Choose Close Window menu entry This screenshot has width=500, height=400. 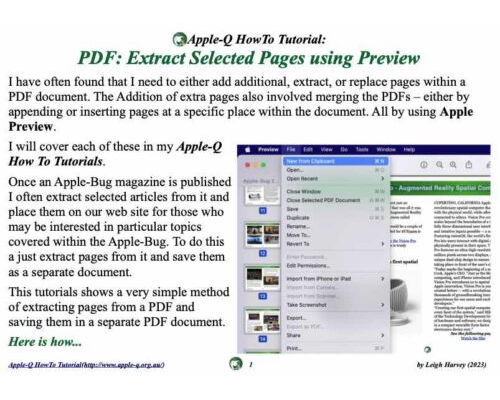pos(336,191)
